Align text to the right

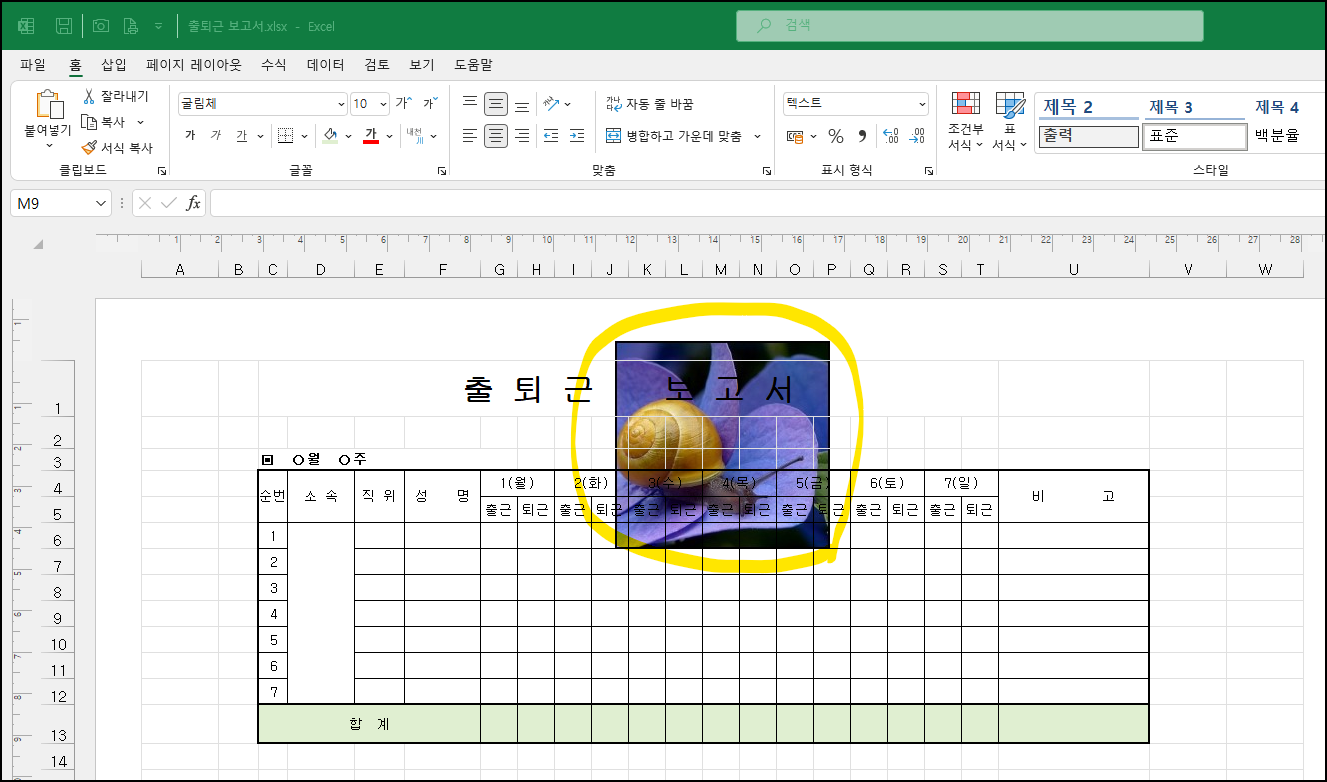click(x=522, y=136)
